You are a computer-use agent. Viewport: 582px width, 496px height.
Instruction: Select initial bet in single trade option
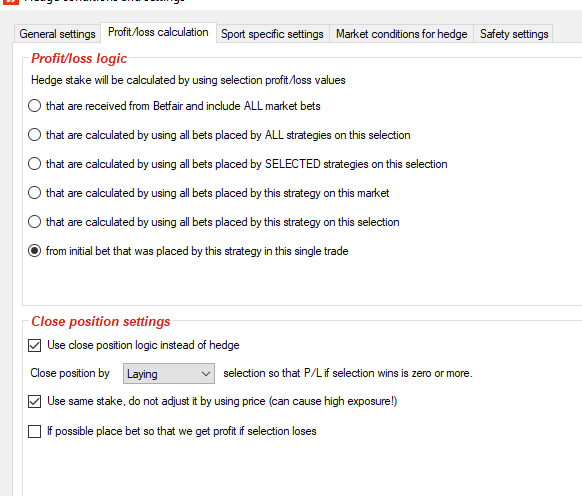pyautogui.click(x=35, y=251)
